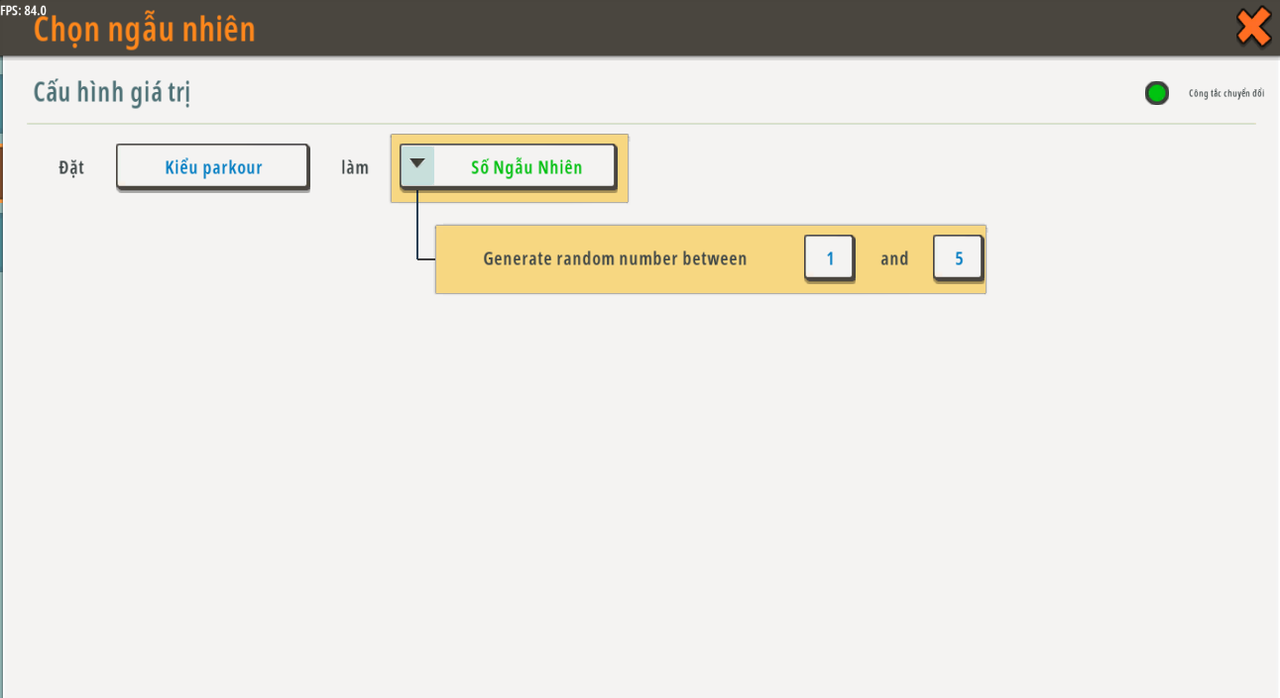Click the orange Chọn ngẫu nhiên title
The height and width of the screenshot is (698, 1280).
coord(145,30)
